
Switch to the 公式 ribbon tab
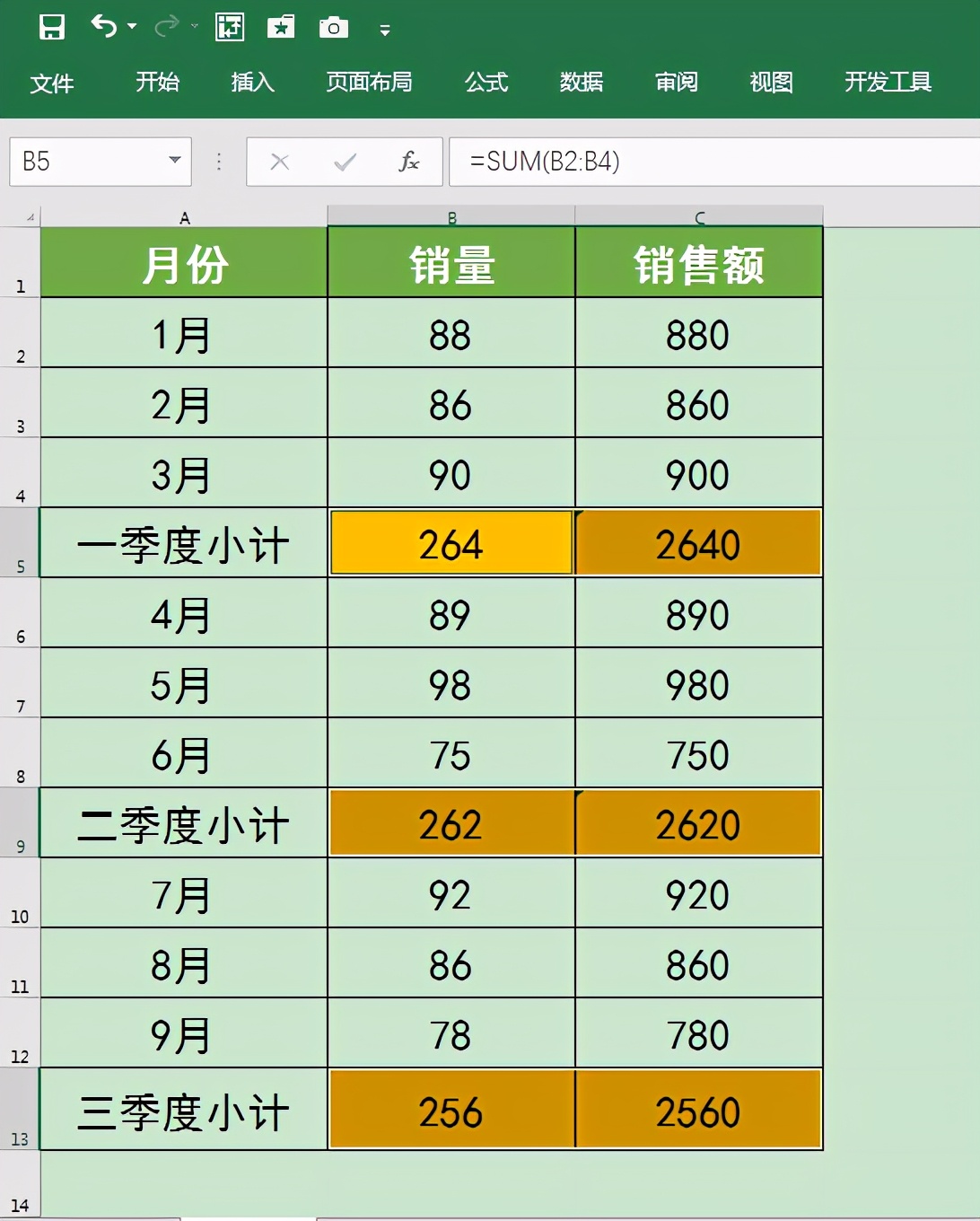coord(486,82)
